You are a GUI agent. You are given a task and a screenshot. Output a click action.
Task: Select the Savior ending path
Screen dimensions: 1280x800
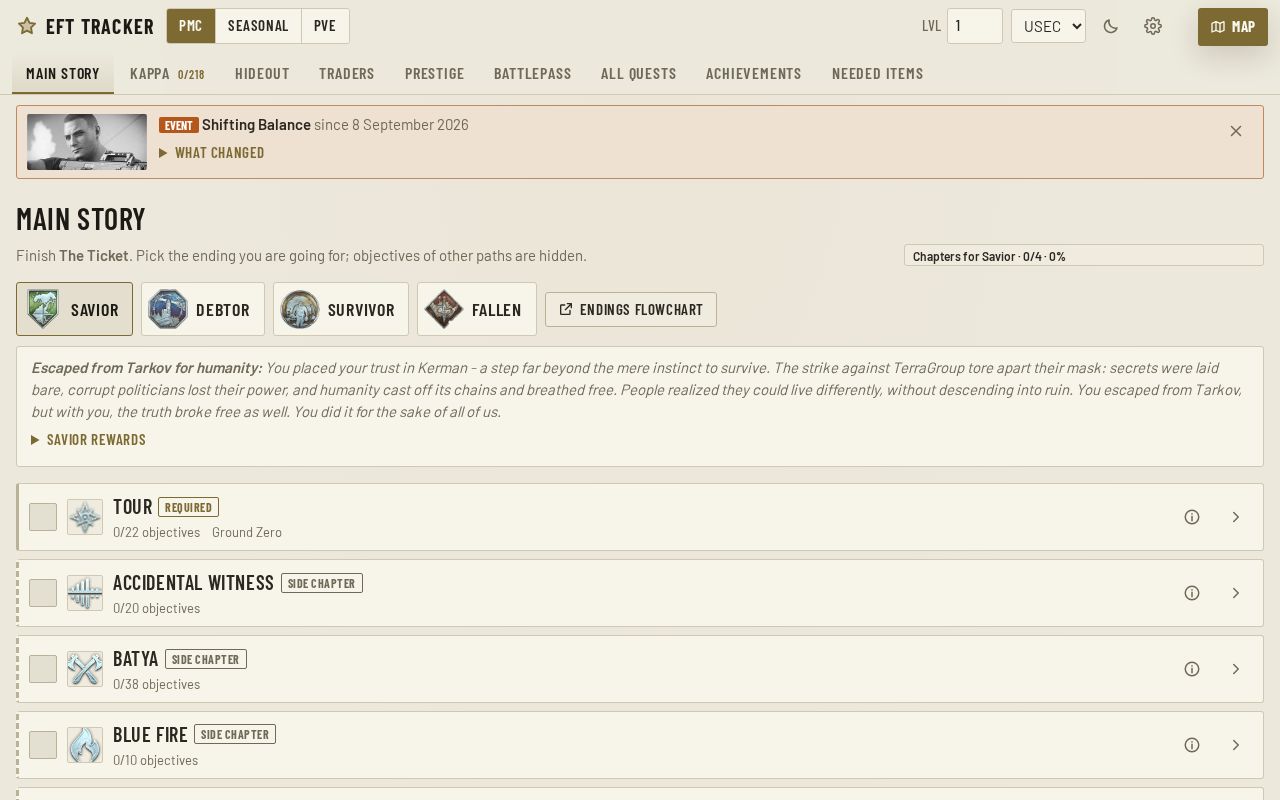(x=74, y=309)
